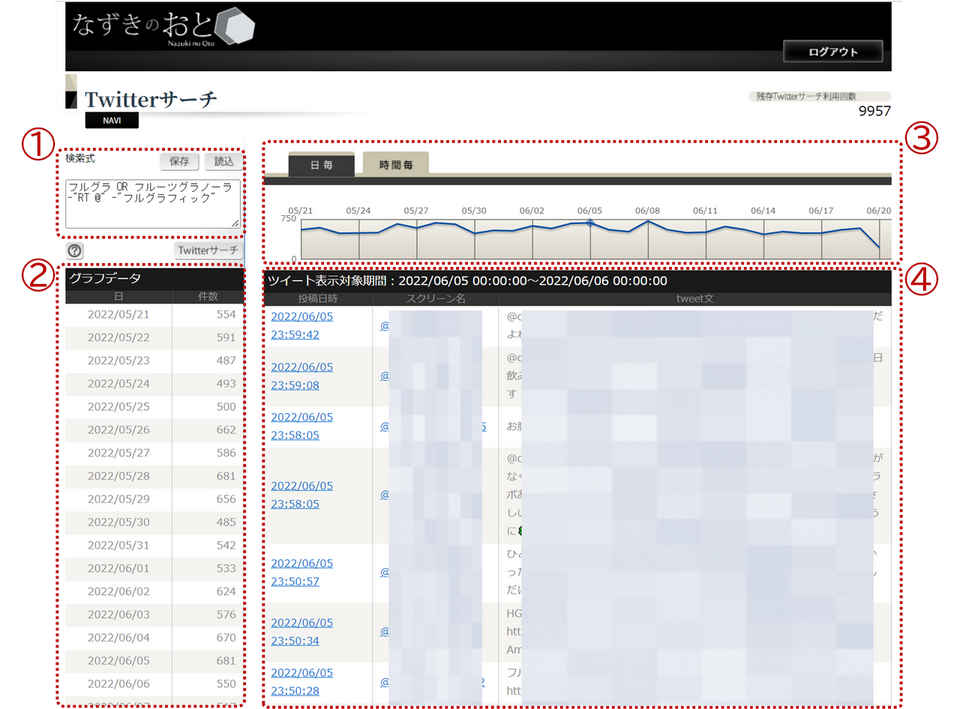Screen dimensions: 960x709
Task: Open tweet posted 2022/06/05 23:50:34
Action: tap(302, 631)
